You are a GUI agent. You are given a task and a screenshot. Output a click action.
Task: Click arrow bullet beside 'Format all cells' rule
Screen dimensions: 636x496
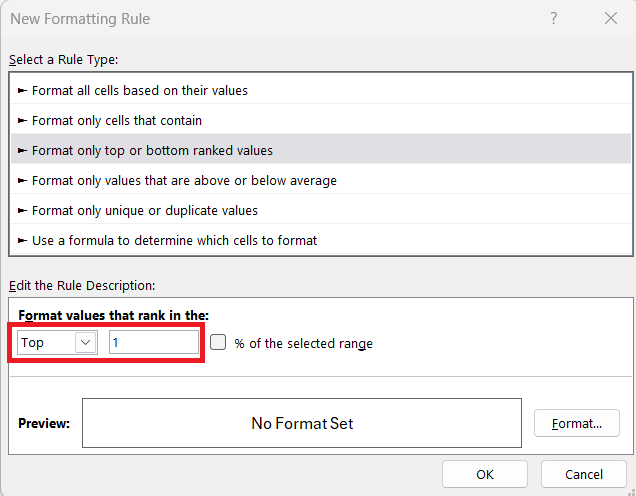(22, 90)
